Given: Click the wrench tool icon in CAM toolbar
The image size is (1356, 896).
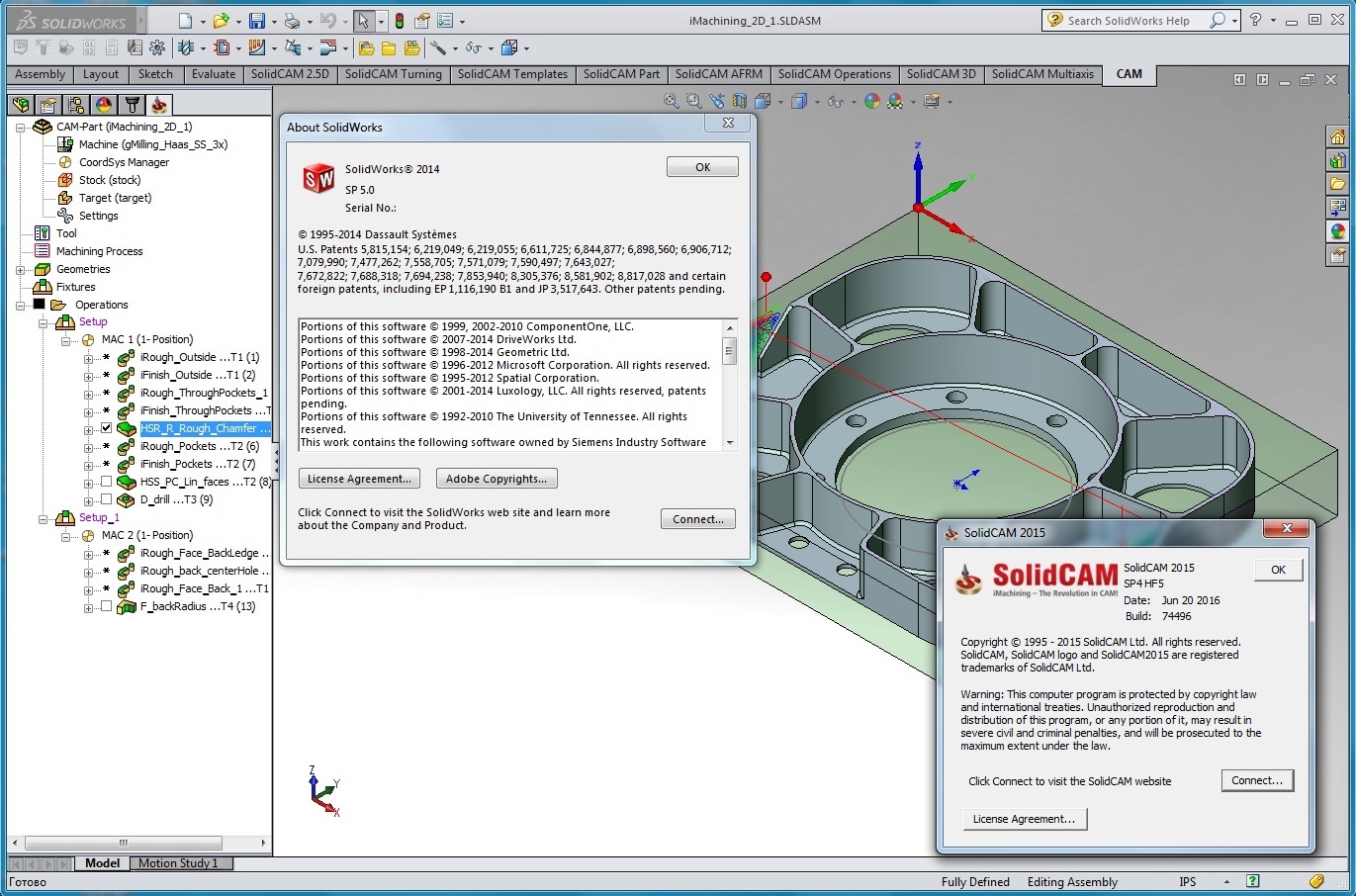Looking at the screenshot, I should pyautogui.click(x=438, y=47).
